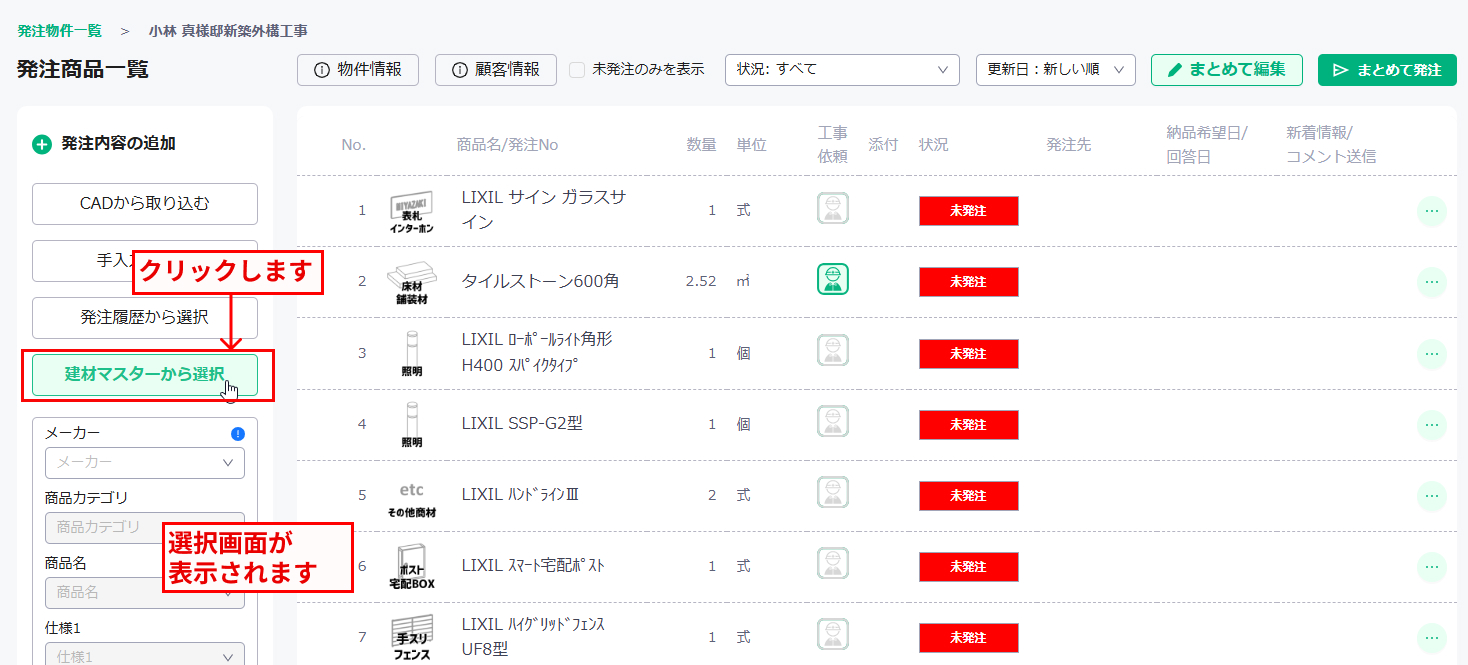Click the 建材マスターから選択 button
Screen dimensions: 1468x665
coord(145,375)
